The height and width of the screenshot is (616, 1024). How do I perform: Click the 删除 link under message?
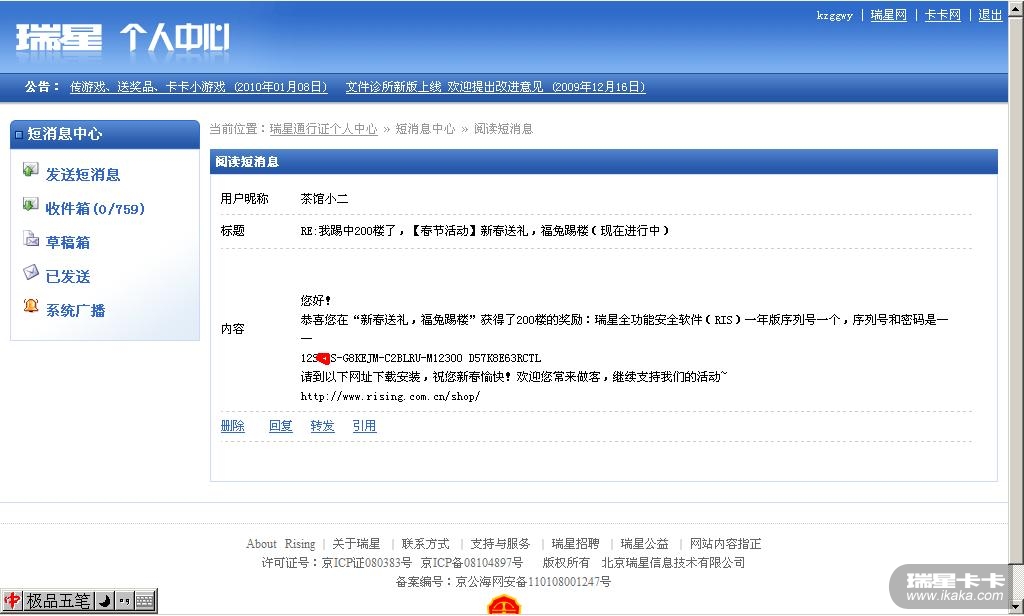(x=232, y=426)
